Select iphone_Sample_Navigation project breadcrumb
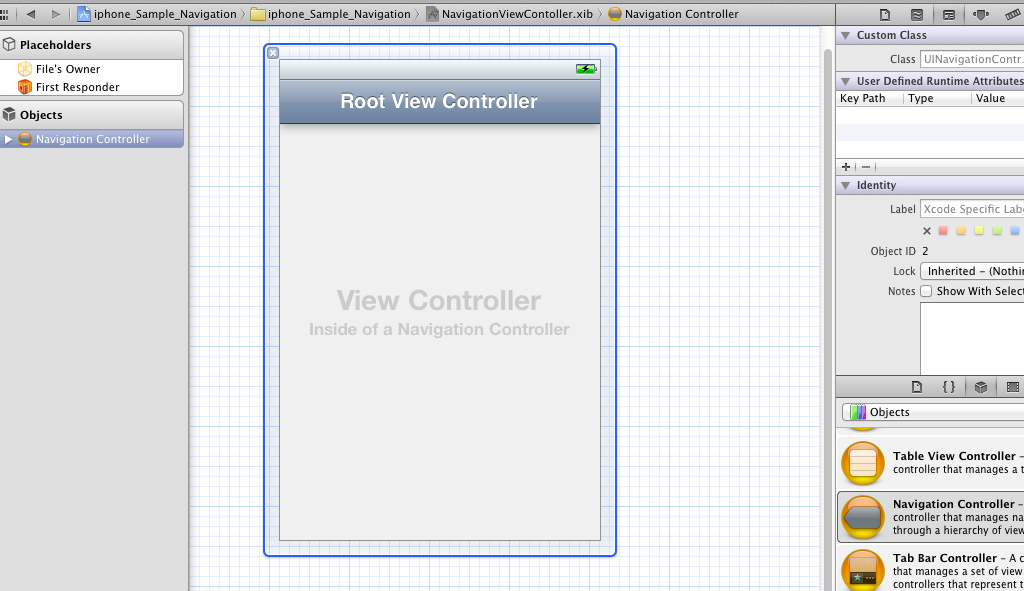Screen dimensions: 1024x591 click(x=157, y=14)
